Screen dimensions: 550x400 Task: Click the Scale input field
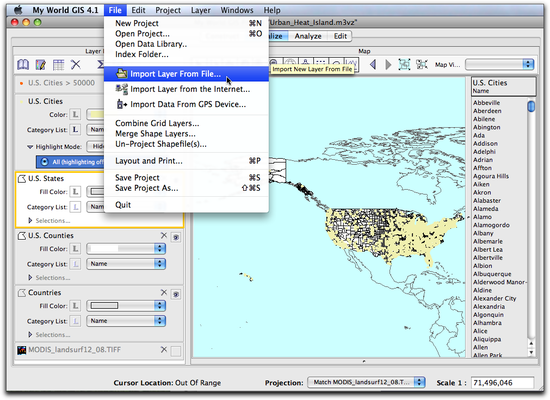click(502, 382)
